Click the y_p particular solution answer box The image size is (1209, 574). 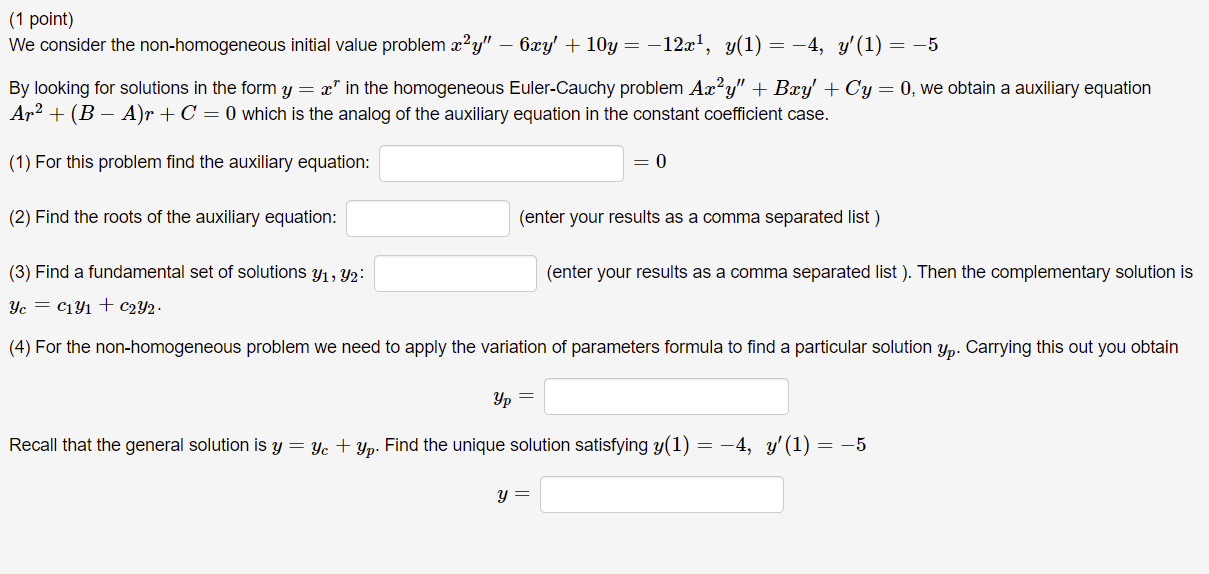coord(666,396)
